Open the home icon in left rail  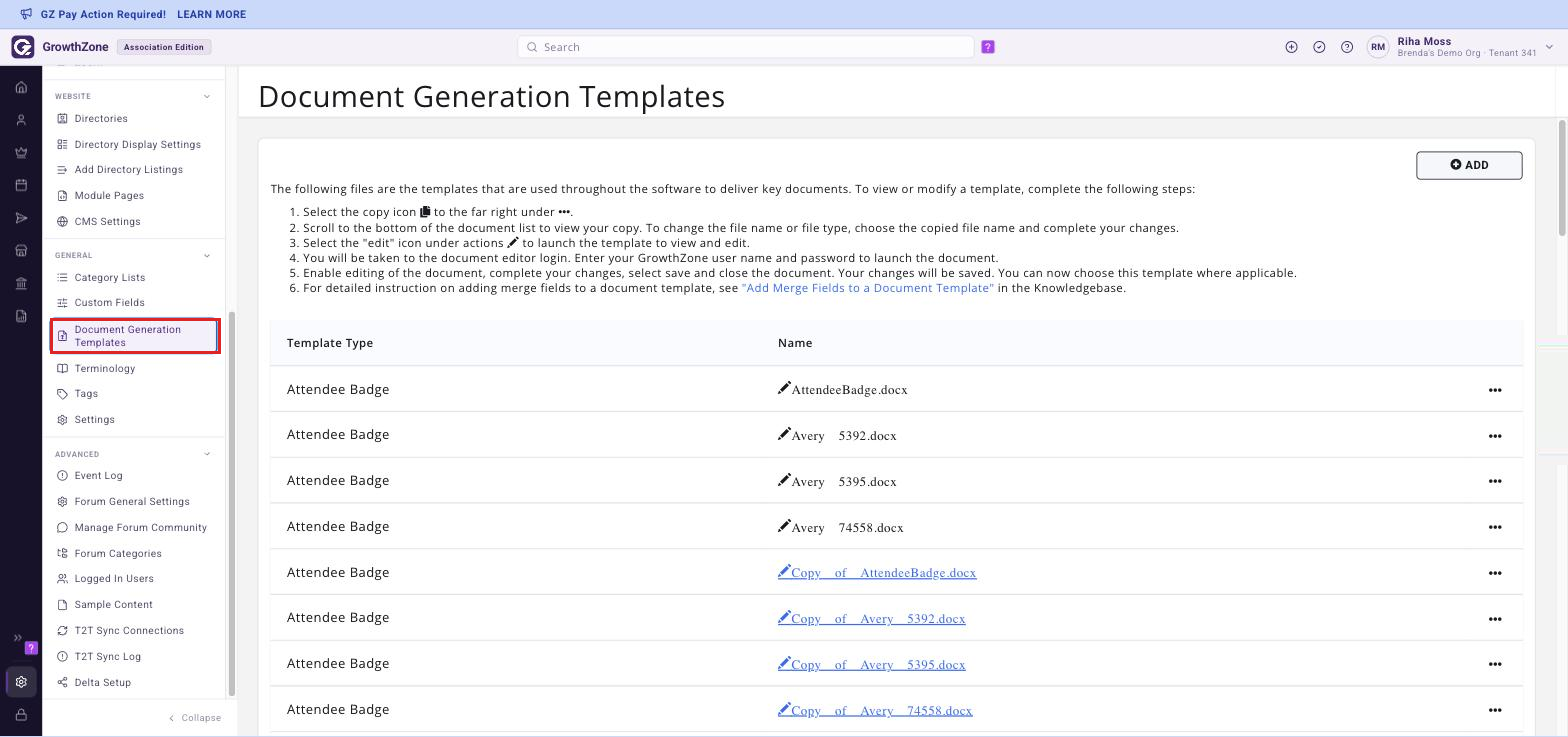click(x=21, y=87)
